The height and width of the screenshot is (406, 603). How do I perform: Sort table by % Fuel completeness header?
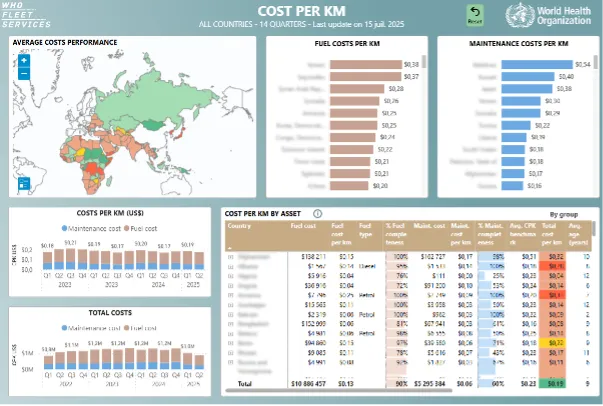tap(396, 234)
